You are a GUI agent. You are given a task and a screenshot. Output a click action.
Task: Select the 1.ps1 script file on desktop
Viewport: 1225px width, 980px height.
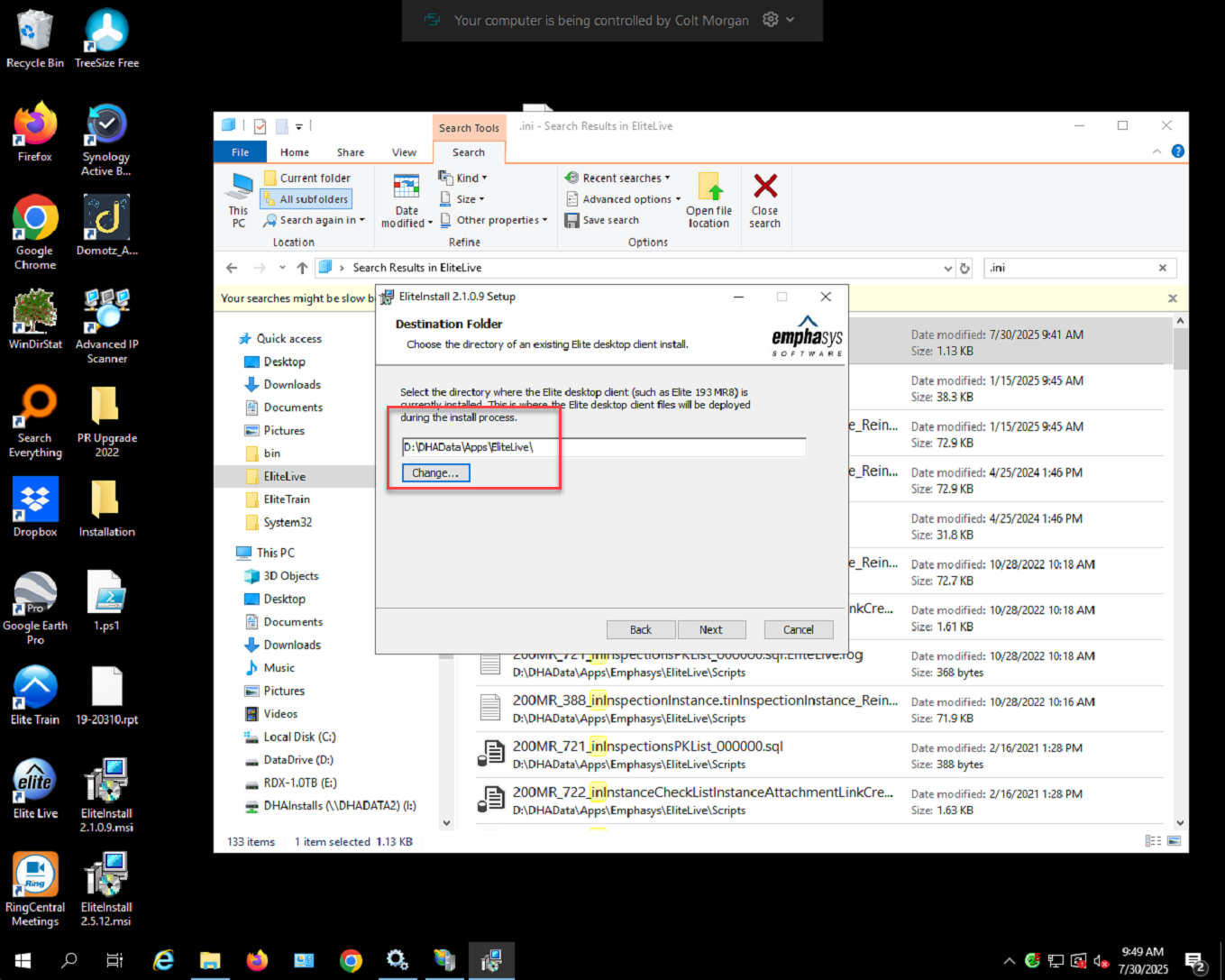click(106, 601)
